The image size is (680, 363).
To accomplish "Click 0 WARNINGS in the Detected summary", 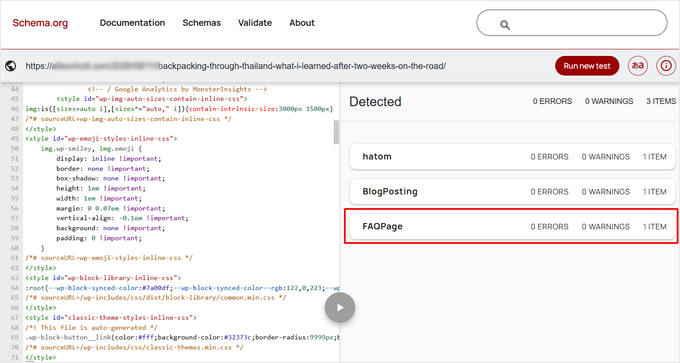I will click(609, 101).
